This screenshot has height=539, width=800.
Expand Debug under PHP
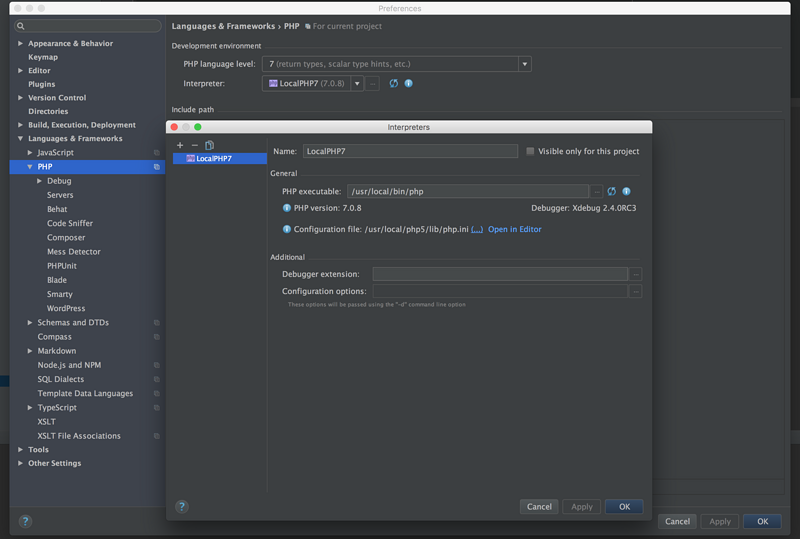39,181
